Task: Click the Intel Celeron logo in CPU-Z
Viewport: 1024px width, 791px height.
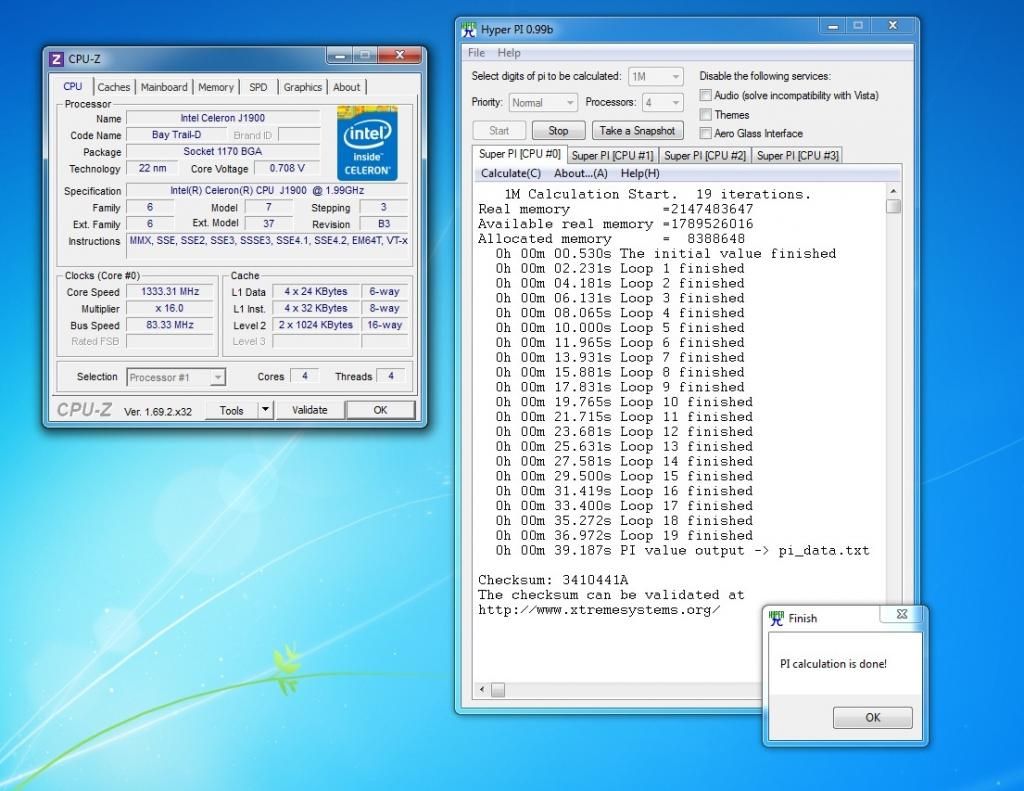Action: (367, 143)
